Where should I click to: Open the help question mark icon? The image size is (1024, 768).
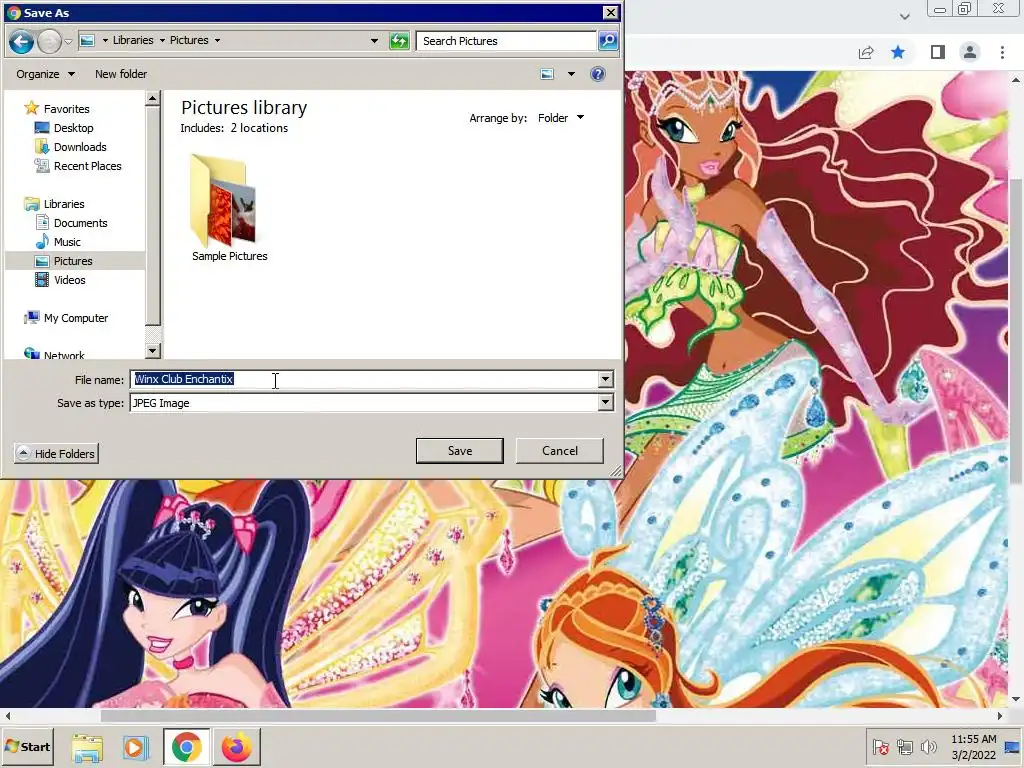coord(598,74)
